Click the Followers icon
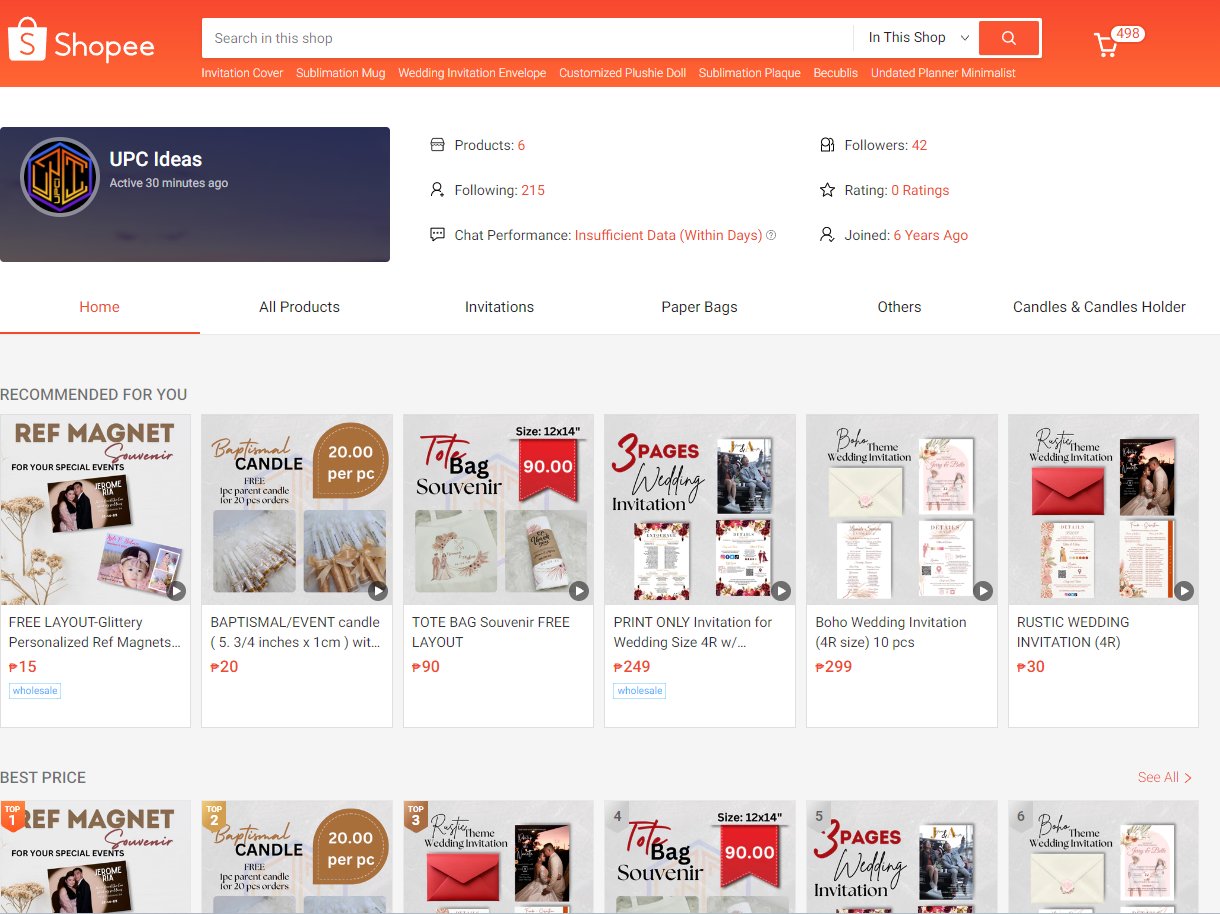The image size is (1220, 914). click(x=827, y=145)
